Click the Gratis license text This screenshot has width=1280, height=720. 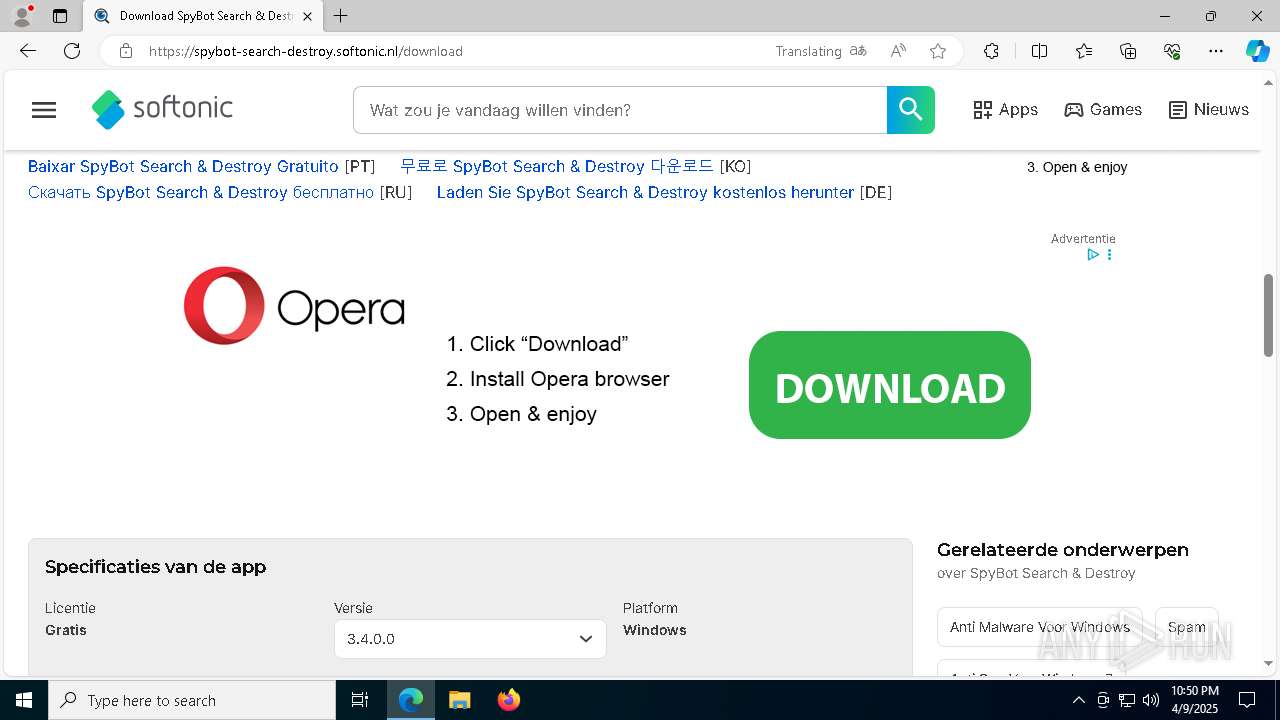66,630
